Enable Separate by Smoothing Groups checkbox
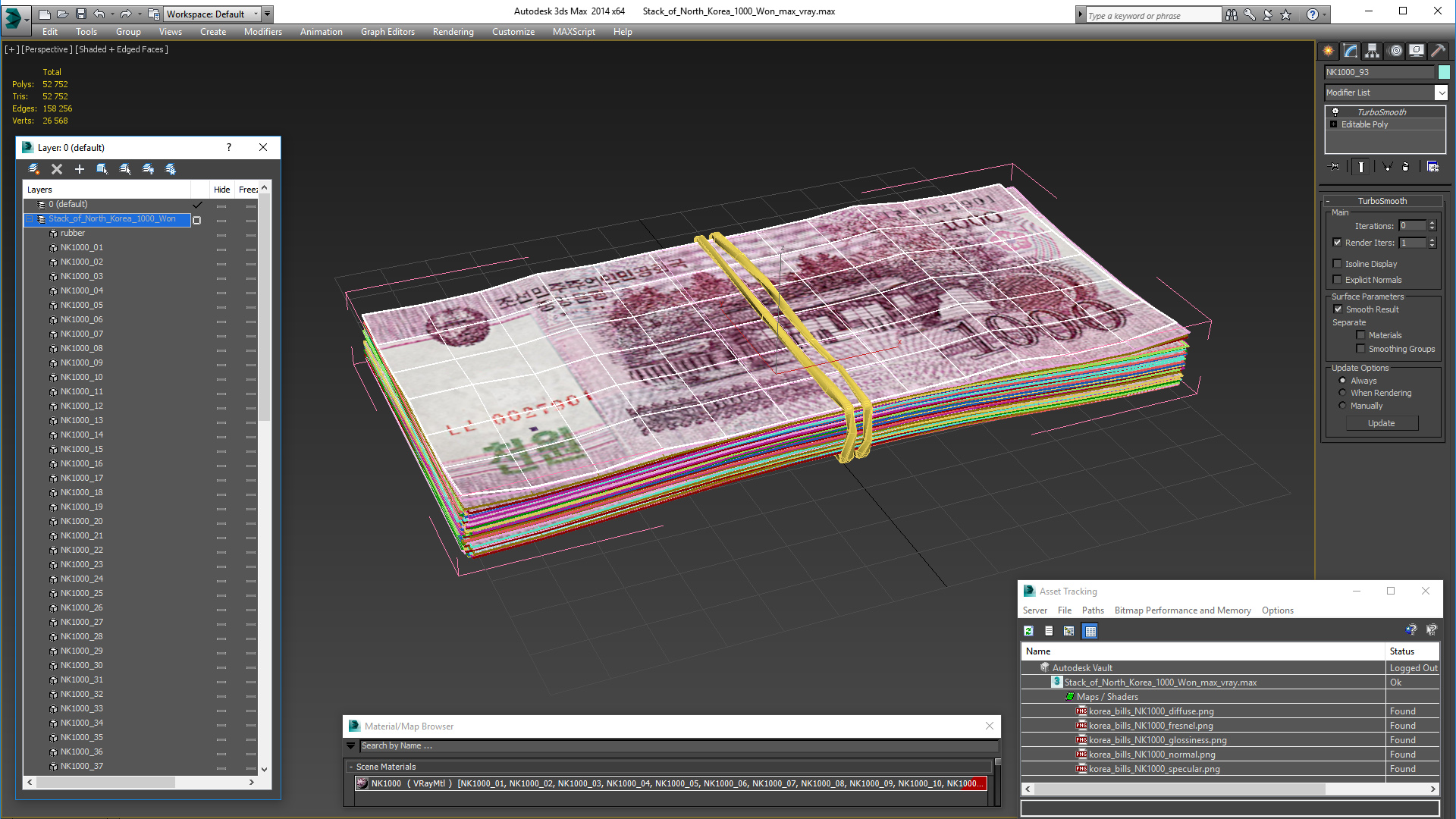The width and height of the screenshot is (1456, 819). tap(1361, 349)
